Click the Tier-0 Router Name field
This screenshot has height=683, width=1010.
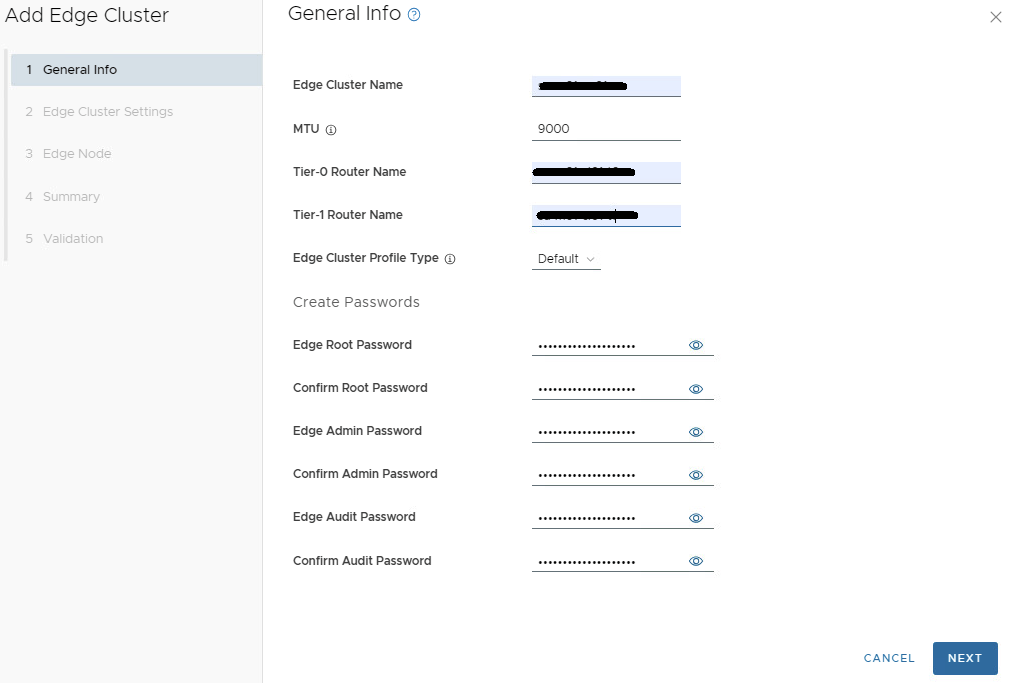point(606,173)
